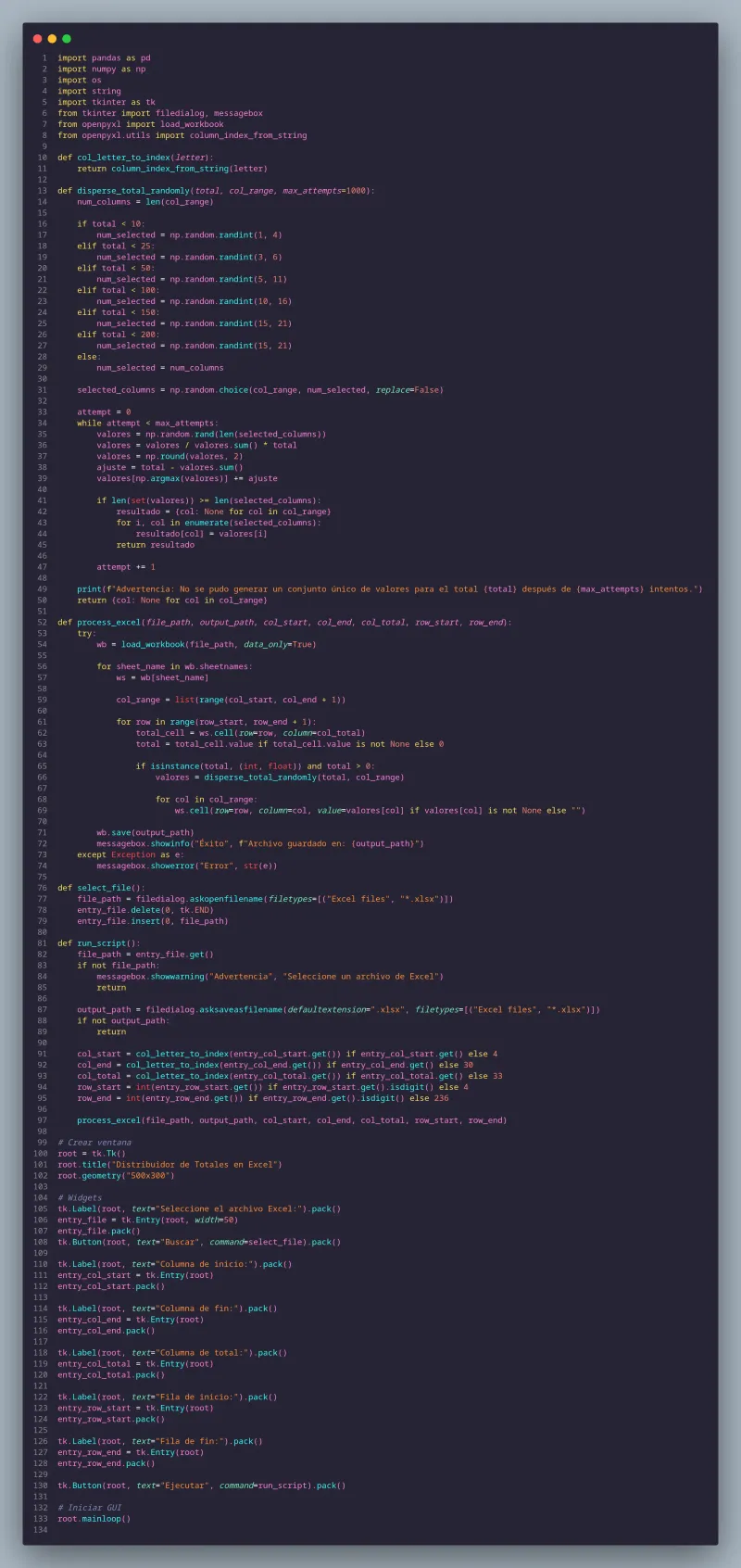
Task: Click the 'return resultado' statement
Action: click(156, 545)
